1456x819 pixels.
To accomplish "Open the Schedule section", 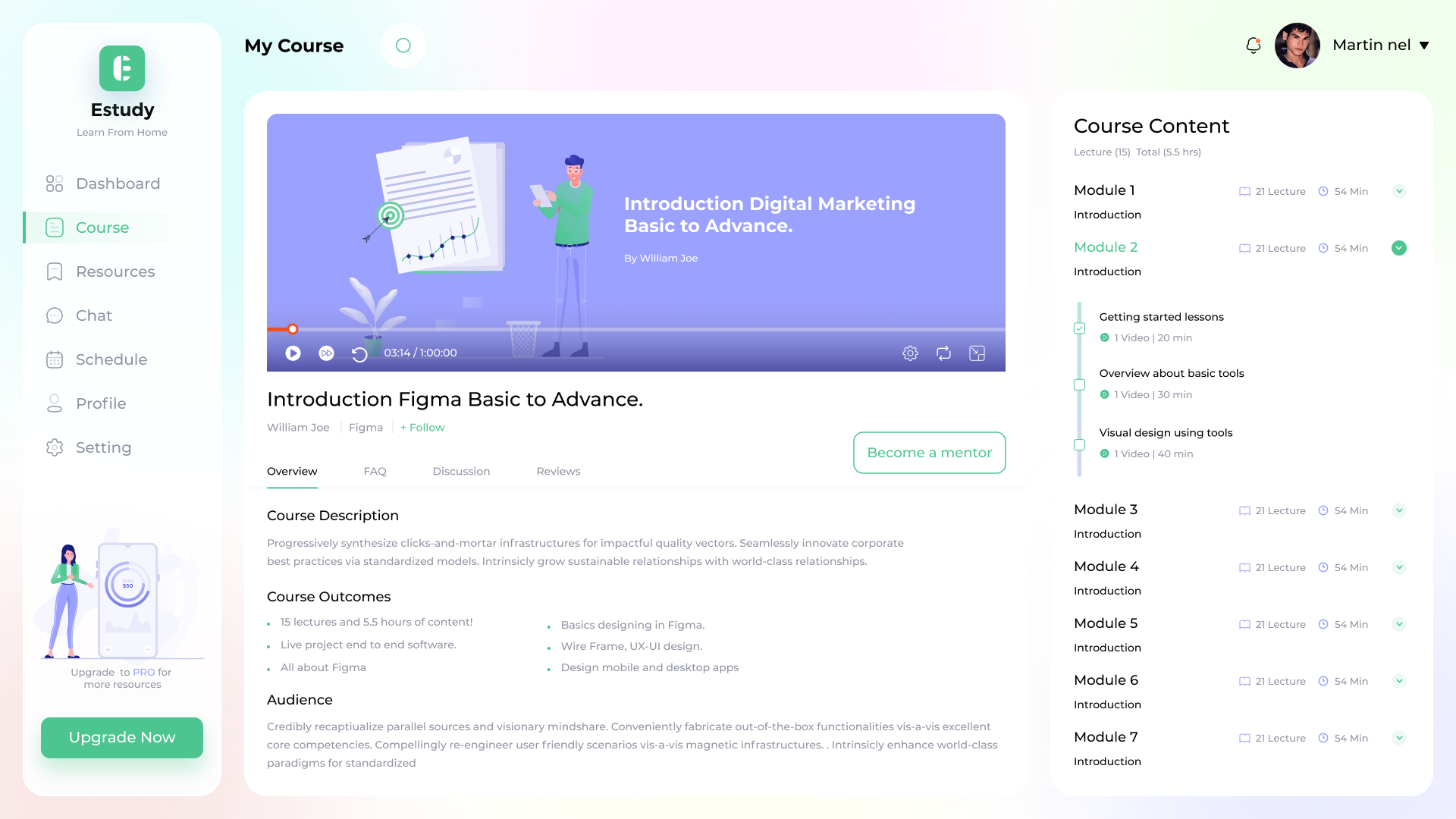I will point(111,359).
